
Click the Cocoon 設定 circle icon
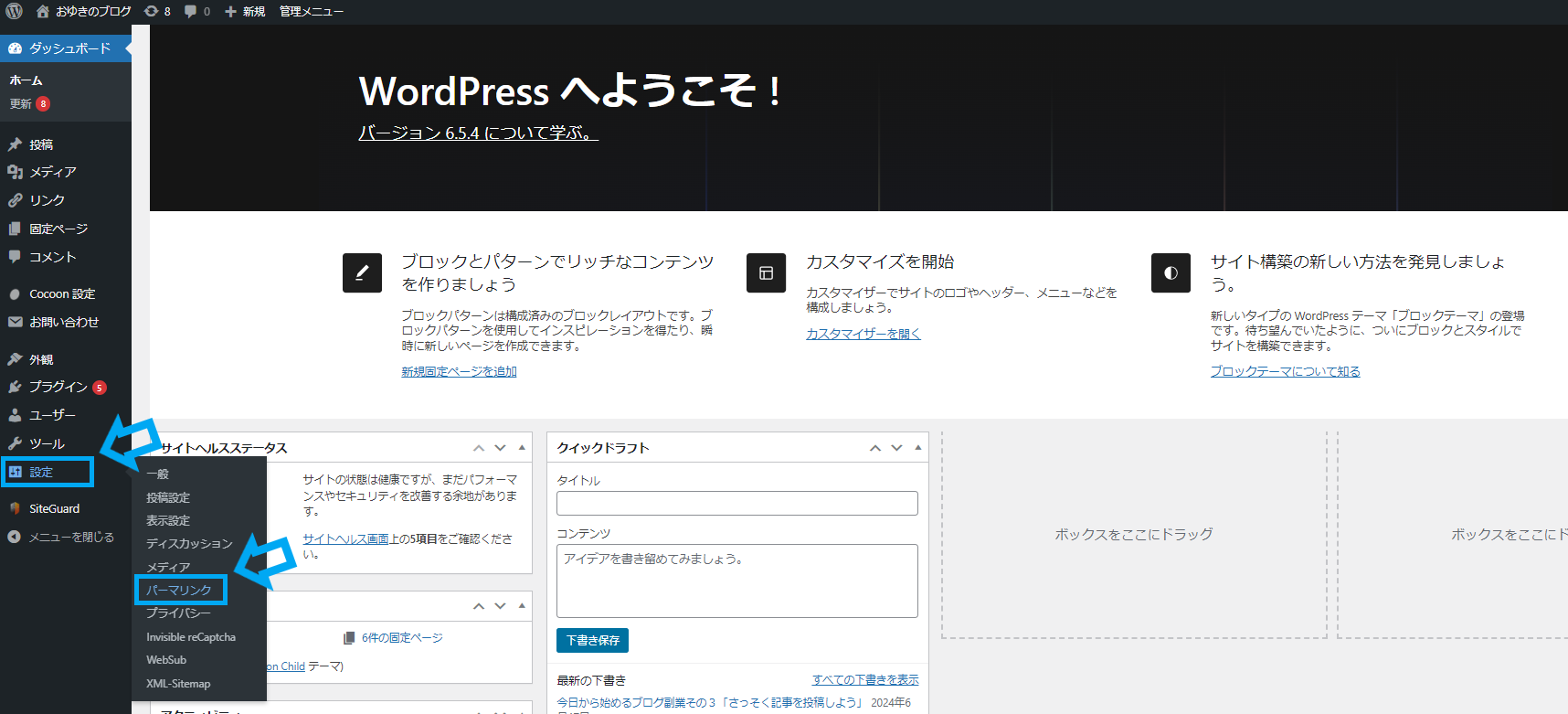pos(15,294)
